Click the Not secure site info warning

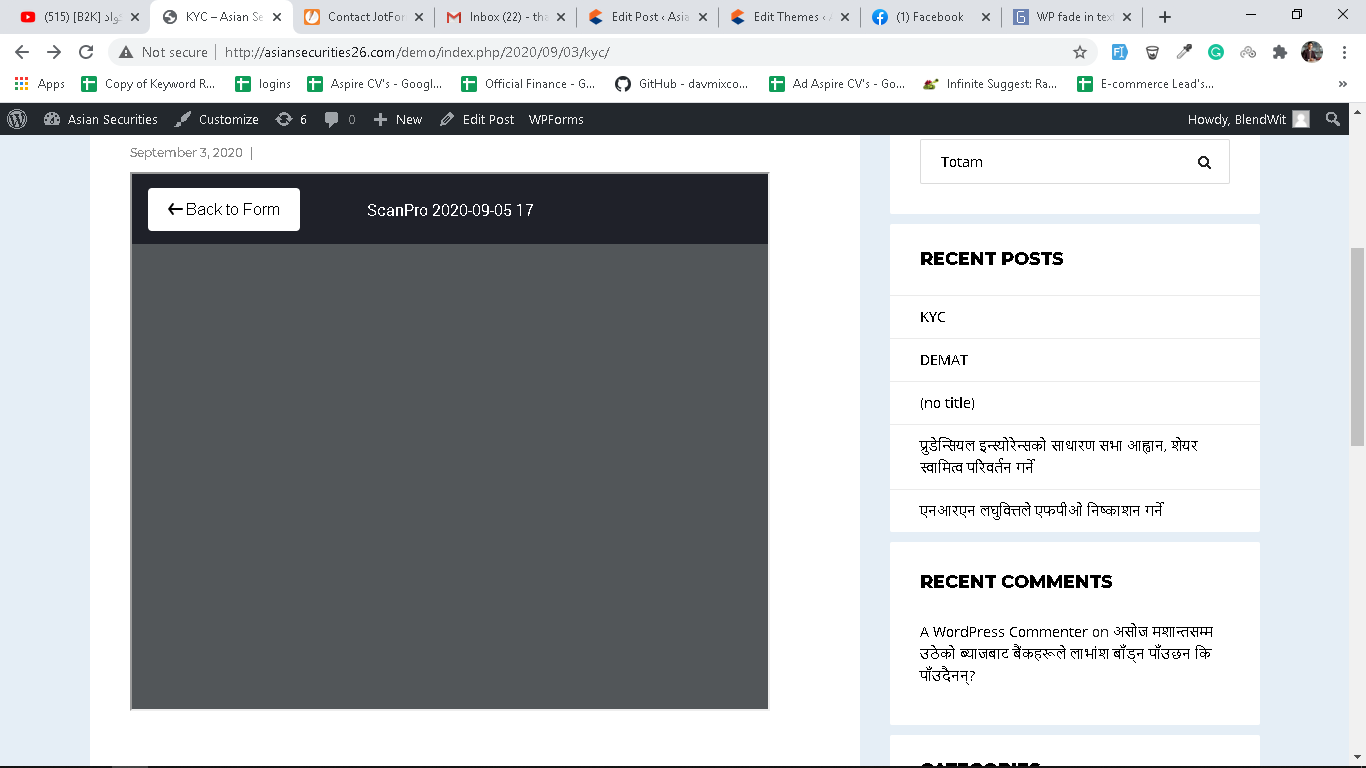click(164, 52)
